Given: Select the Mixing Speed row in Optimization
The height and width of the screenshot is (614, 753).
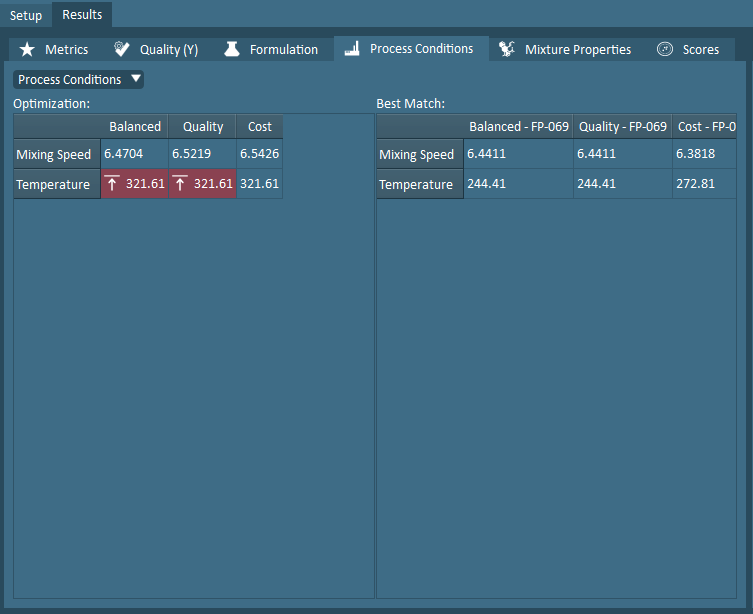Looking at the screenshot, I should tap(54, 155).
